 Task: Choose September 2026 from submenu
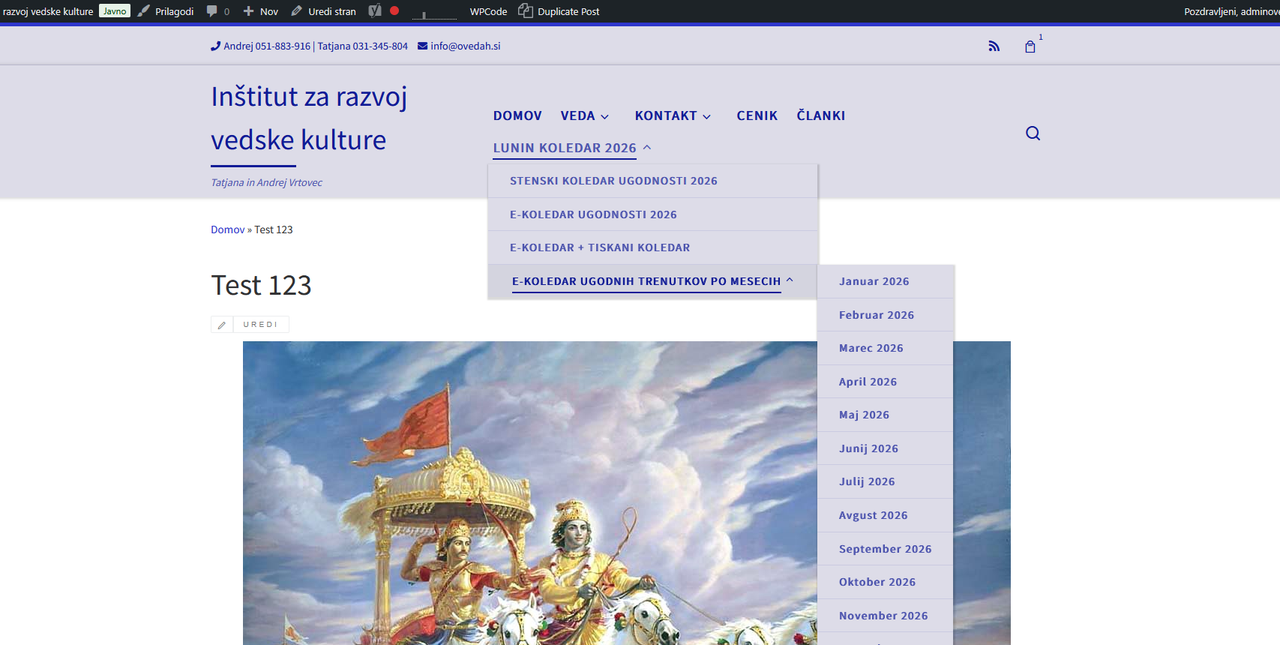tap(886, 549)
